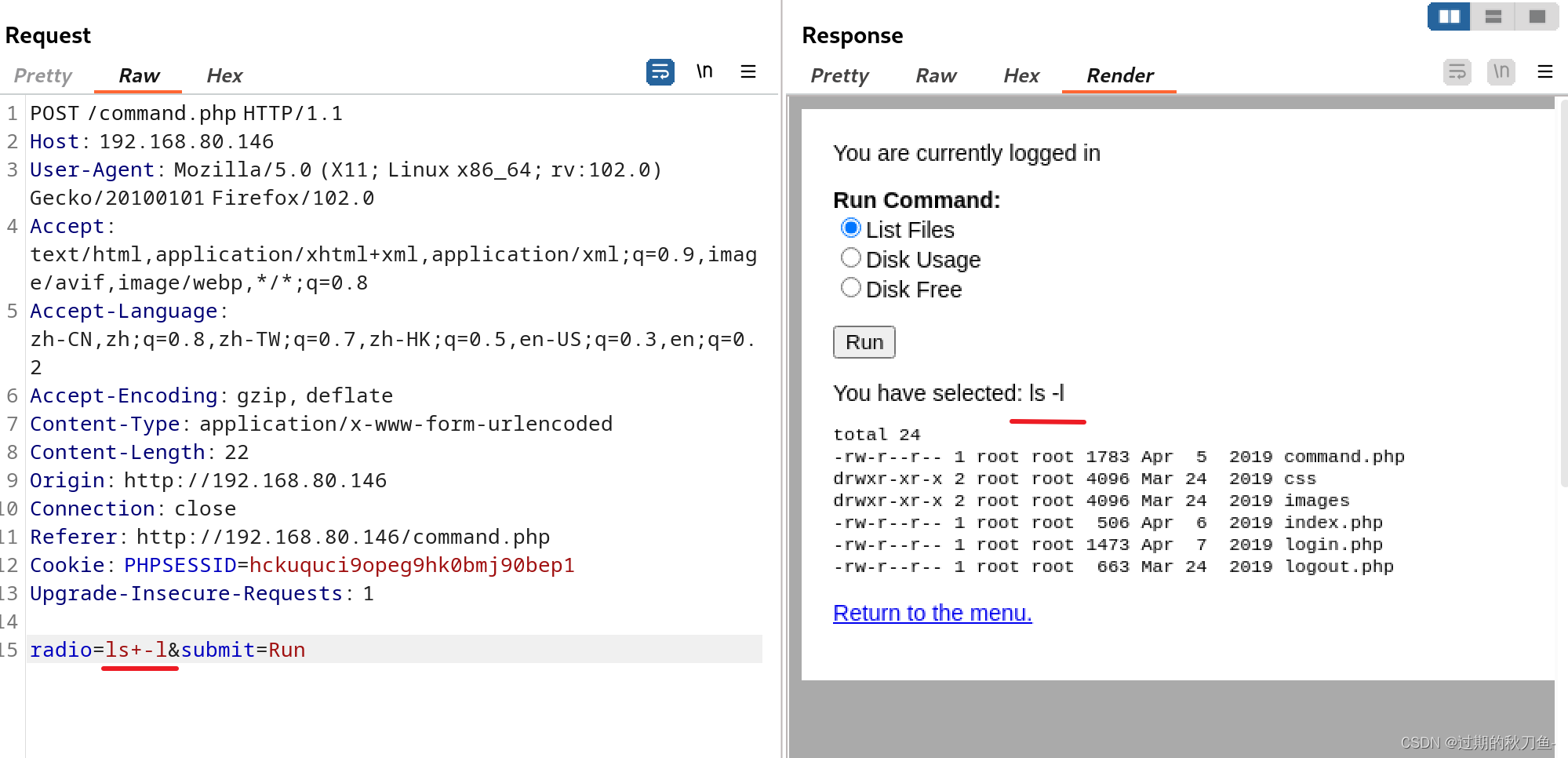1568x758 pixels.
Task: Switch Request view to Pretty tab
Action: (x=43, y=75)
